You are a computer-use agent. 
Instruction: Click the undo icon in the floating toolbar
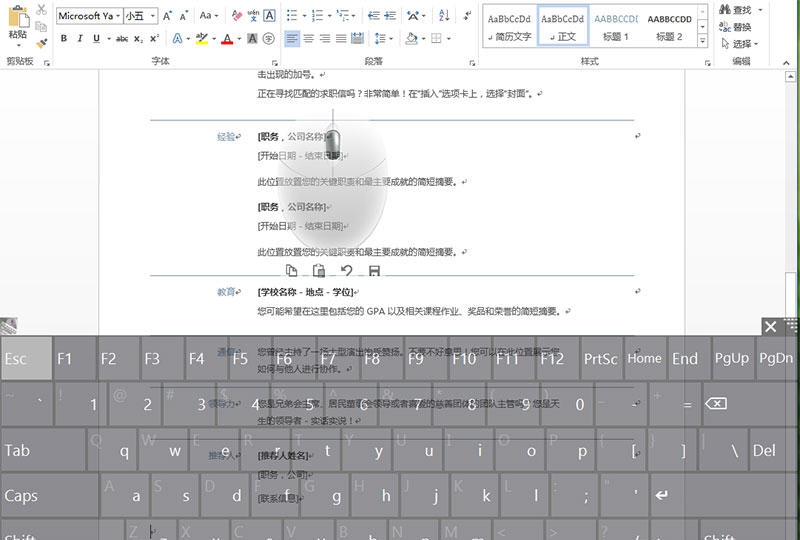347,271
